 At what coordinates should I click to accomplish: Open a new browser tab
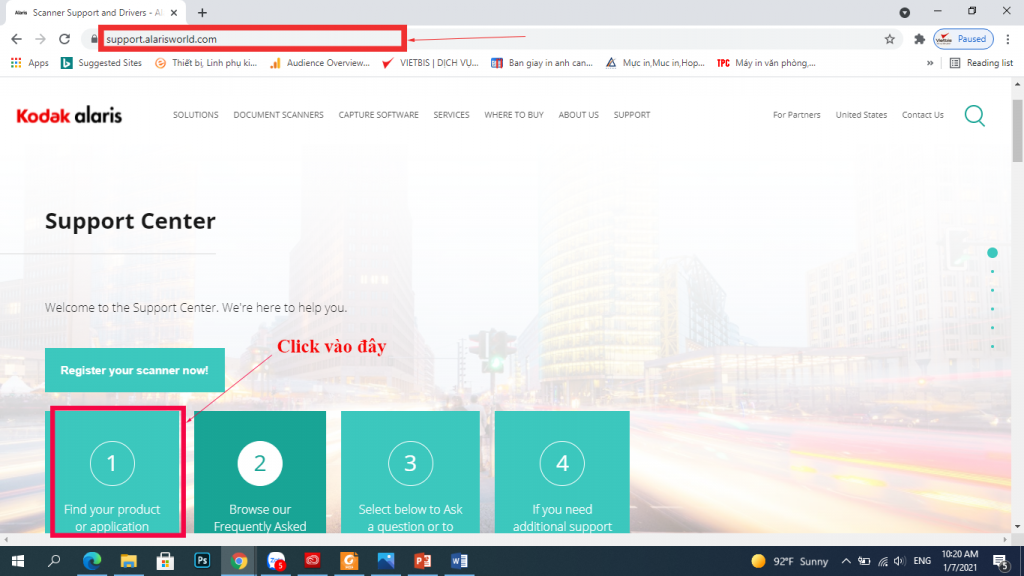pos(202,12)
